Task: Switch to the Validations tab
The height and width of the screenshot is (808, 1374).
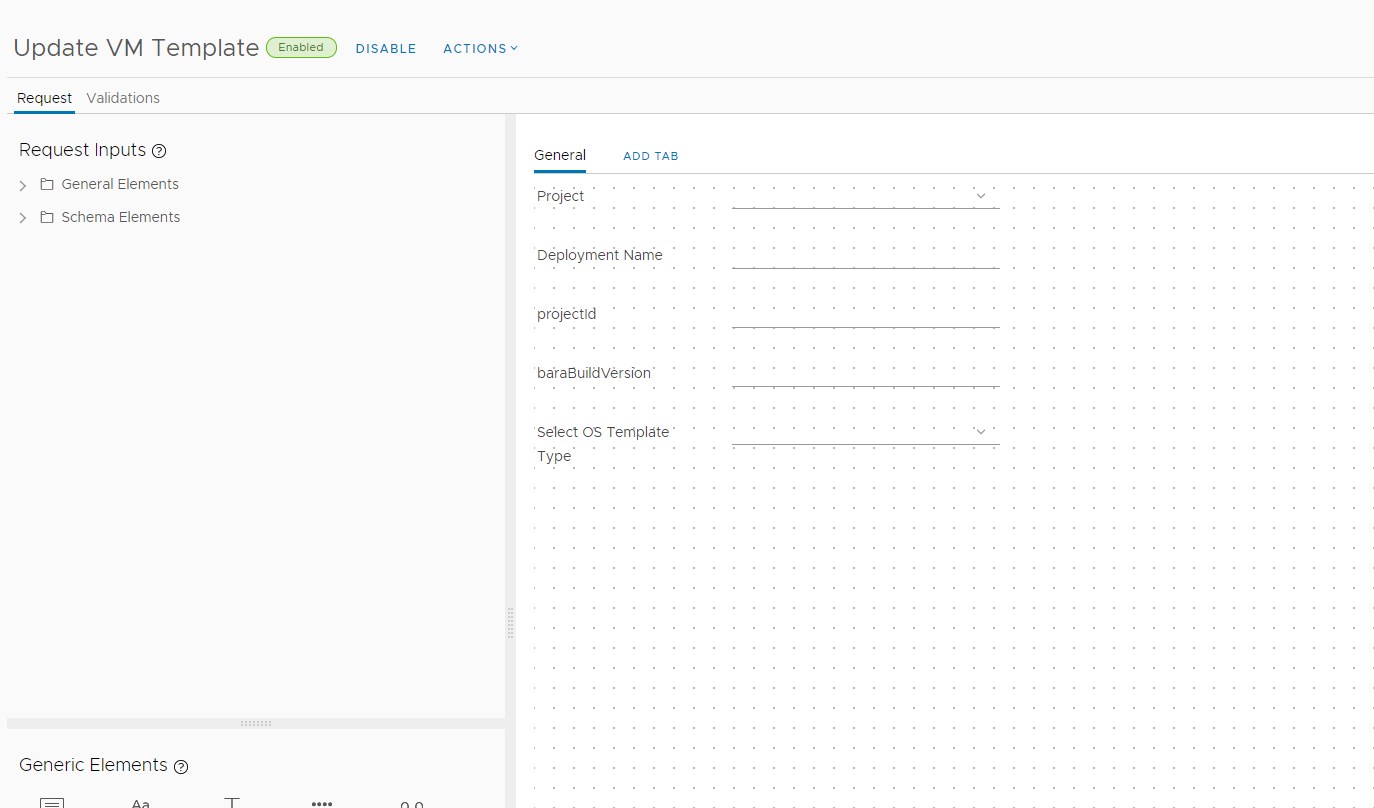Action: (x=123, y=98)
